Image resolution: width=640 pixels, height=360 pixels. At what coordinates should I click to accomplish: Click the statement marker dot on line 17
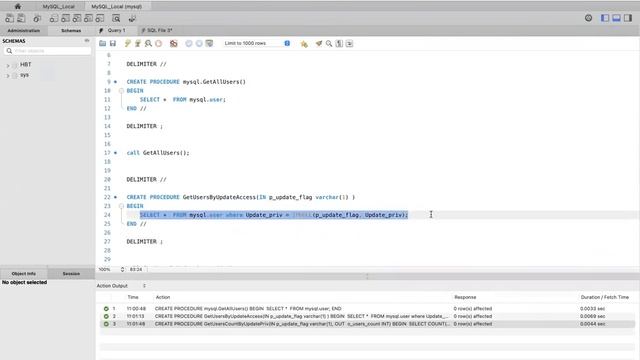[x=116, y=153]
